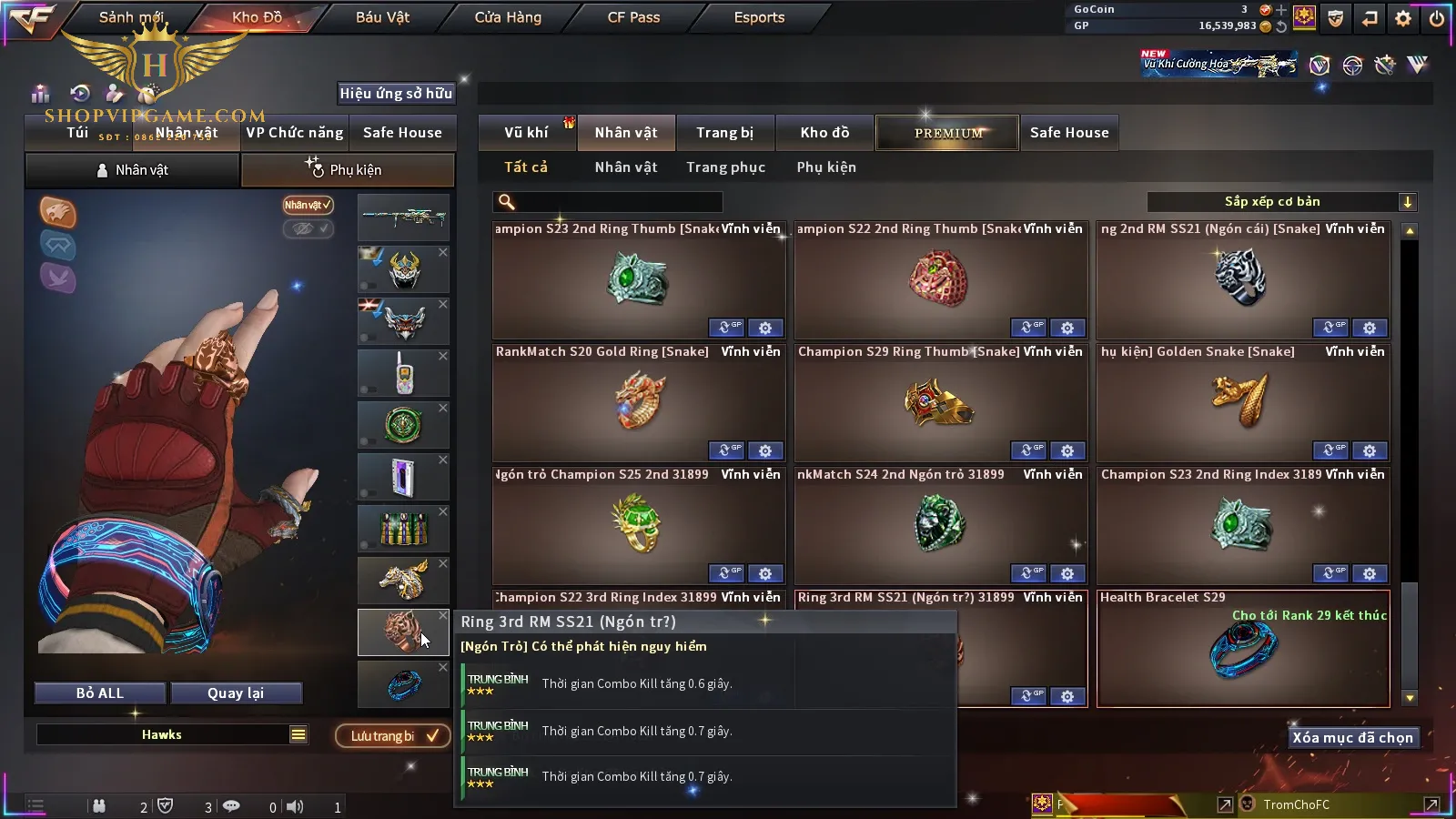Select the Phụ kiện filter tab

826,167
